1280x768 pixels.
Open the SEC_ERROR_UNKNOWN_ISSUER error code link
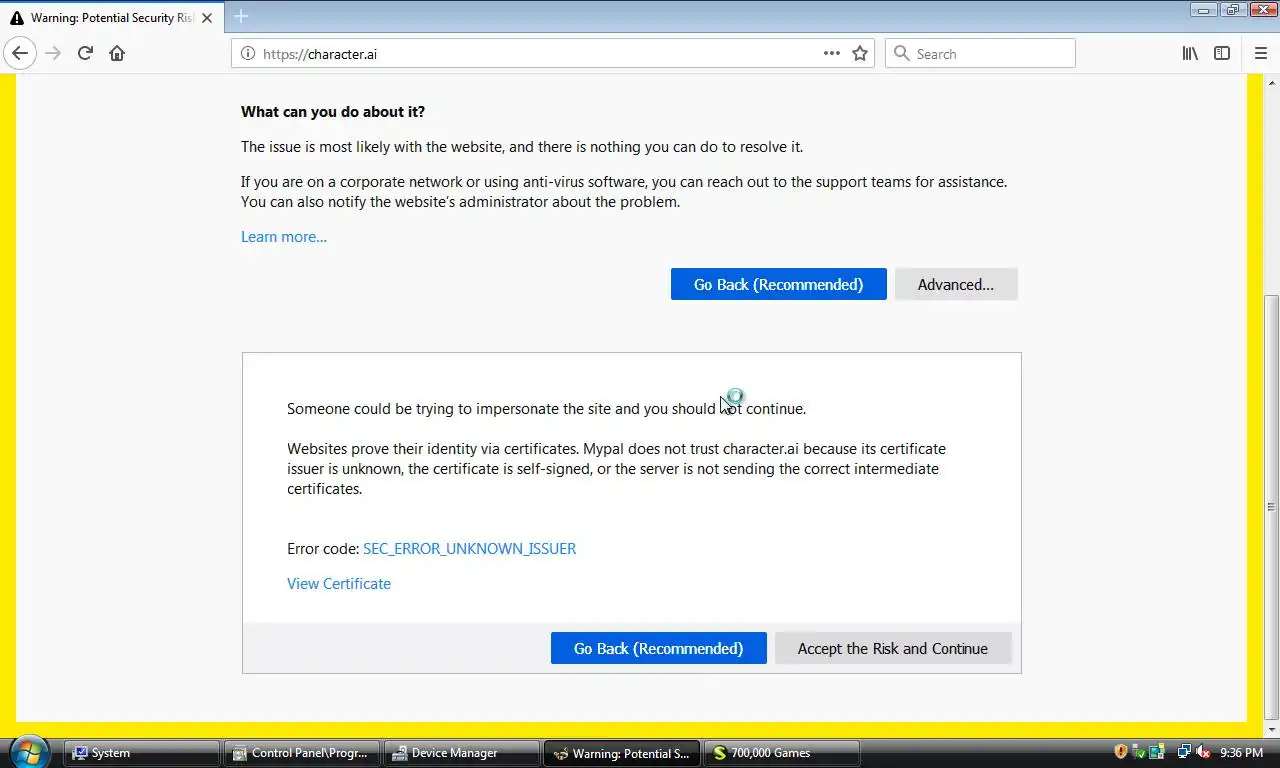point(469,548)
